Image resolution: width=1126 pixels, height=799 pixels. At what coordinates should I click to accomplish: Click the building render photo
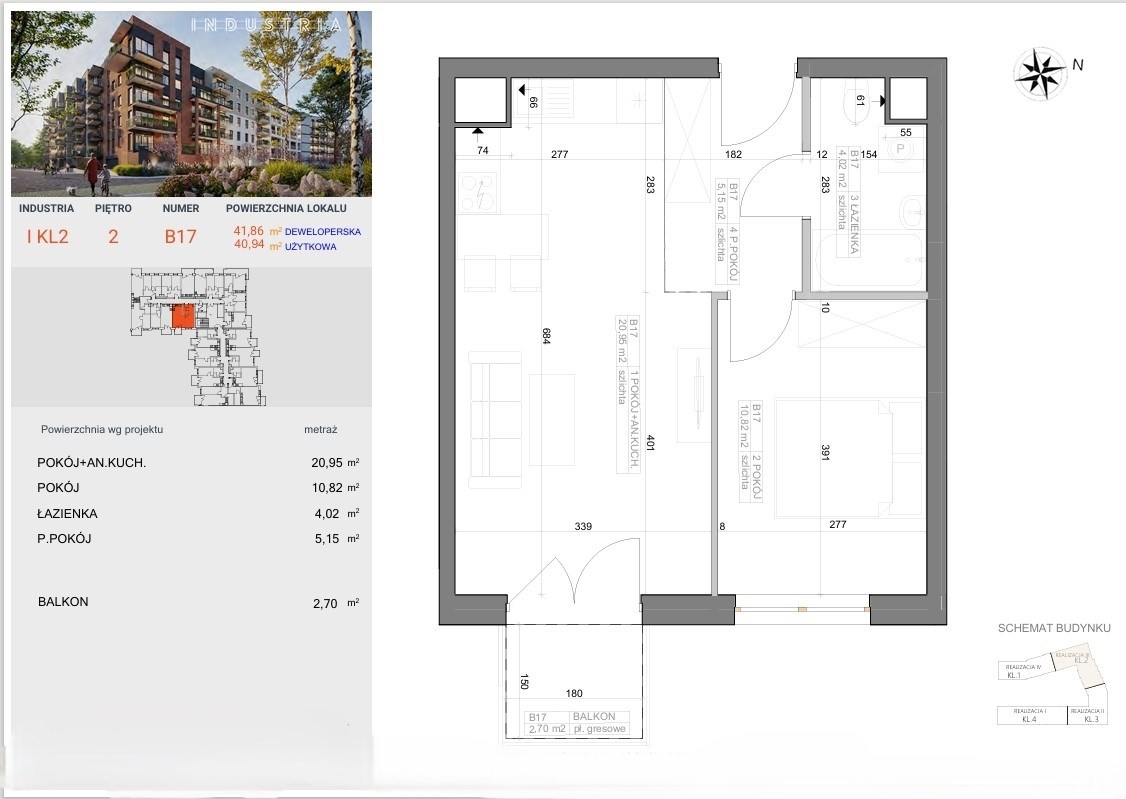(x=191, y=104)
